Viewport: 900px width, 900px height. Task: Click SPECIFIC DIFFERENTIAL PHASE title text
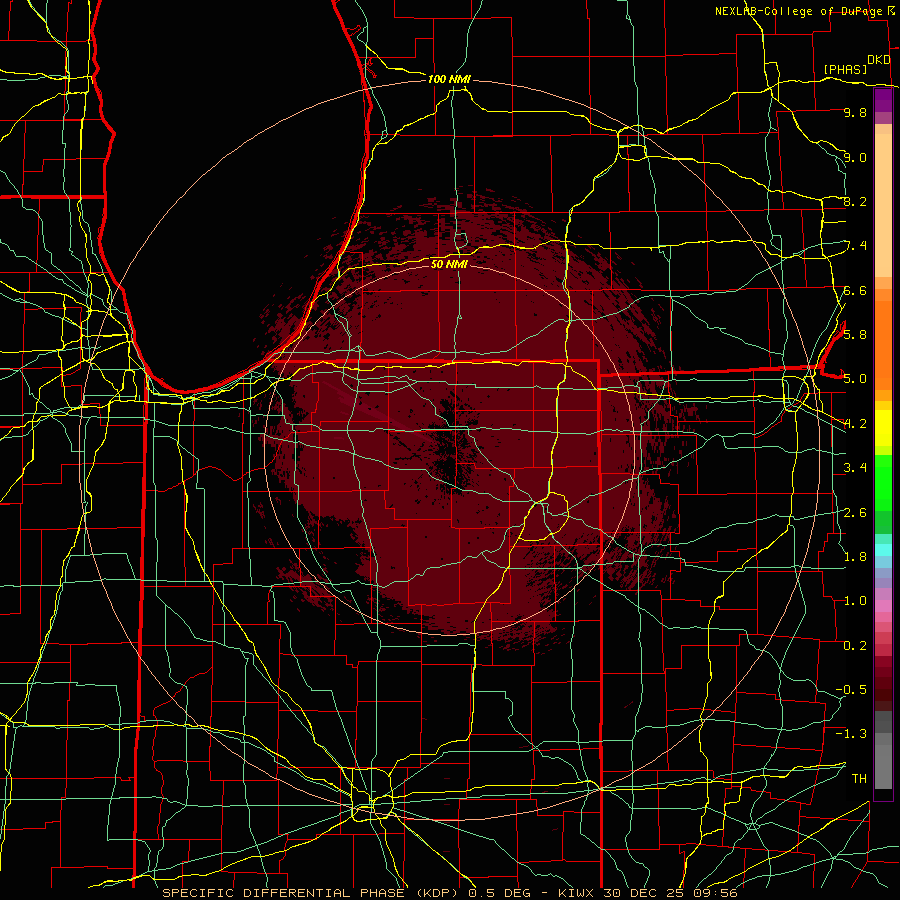tap(283, 893)
